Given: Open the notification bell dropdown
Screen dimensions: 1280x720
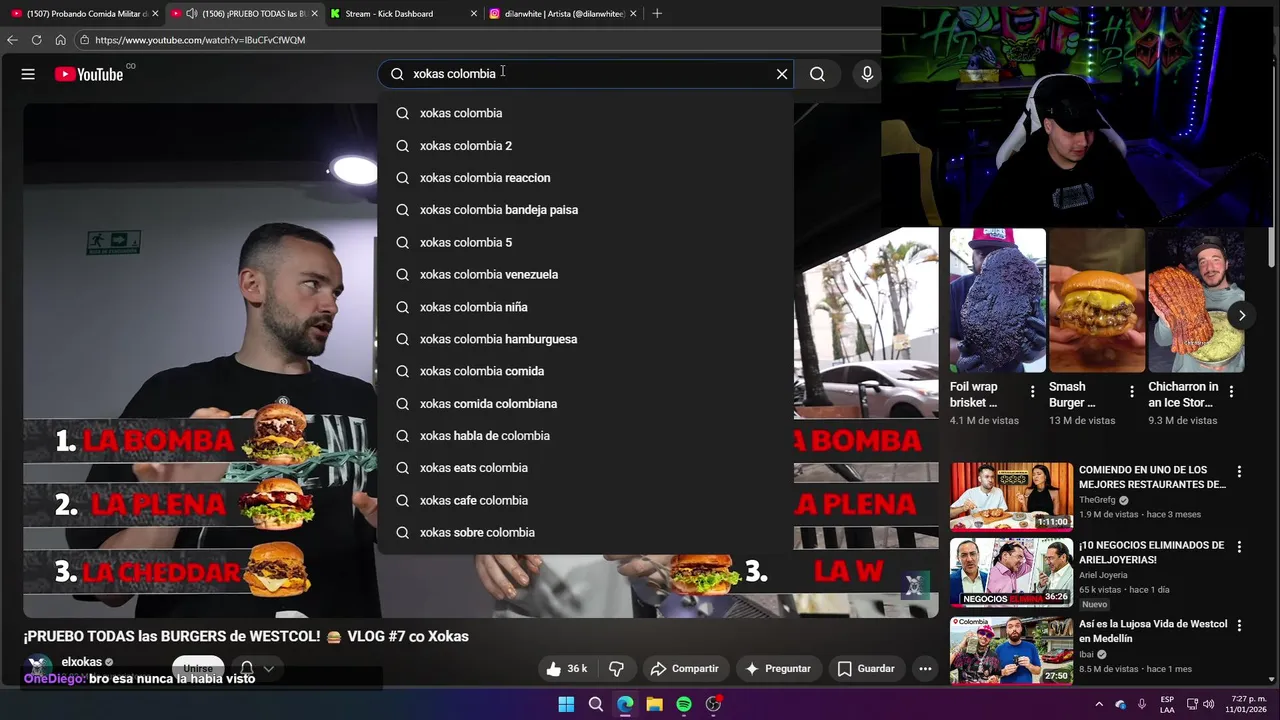Looking at the screenshot, I should click(256, 668).
